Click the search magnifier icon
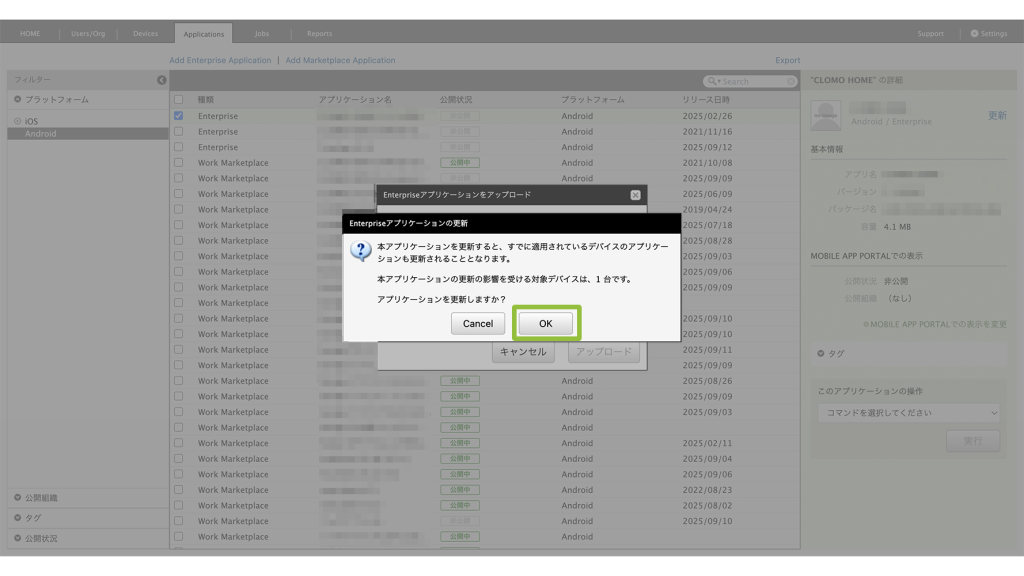Screen dimensions: 1024x576 [712, 82]
